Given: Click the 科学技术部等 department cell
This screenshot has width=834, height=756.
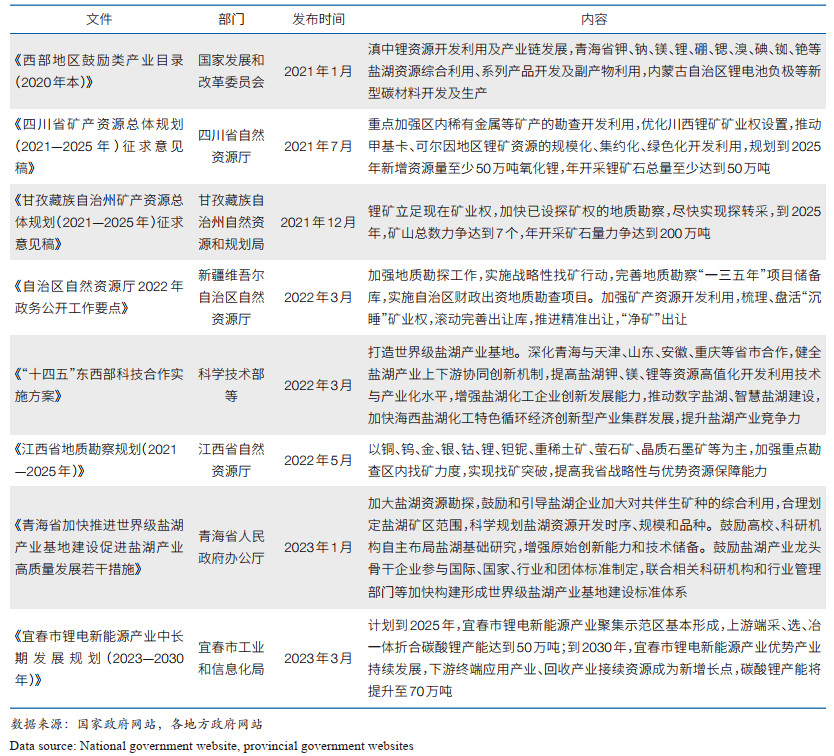Looking at the screenshot, I should click(x=231, y=383).
